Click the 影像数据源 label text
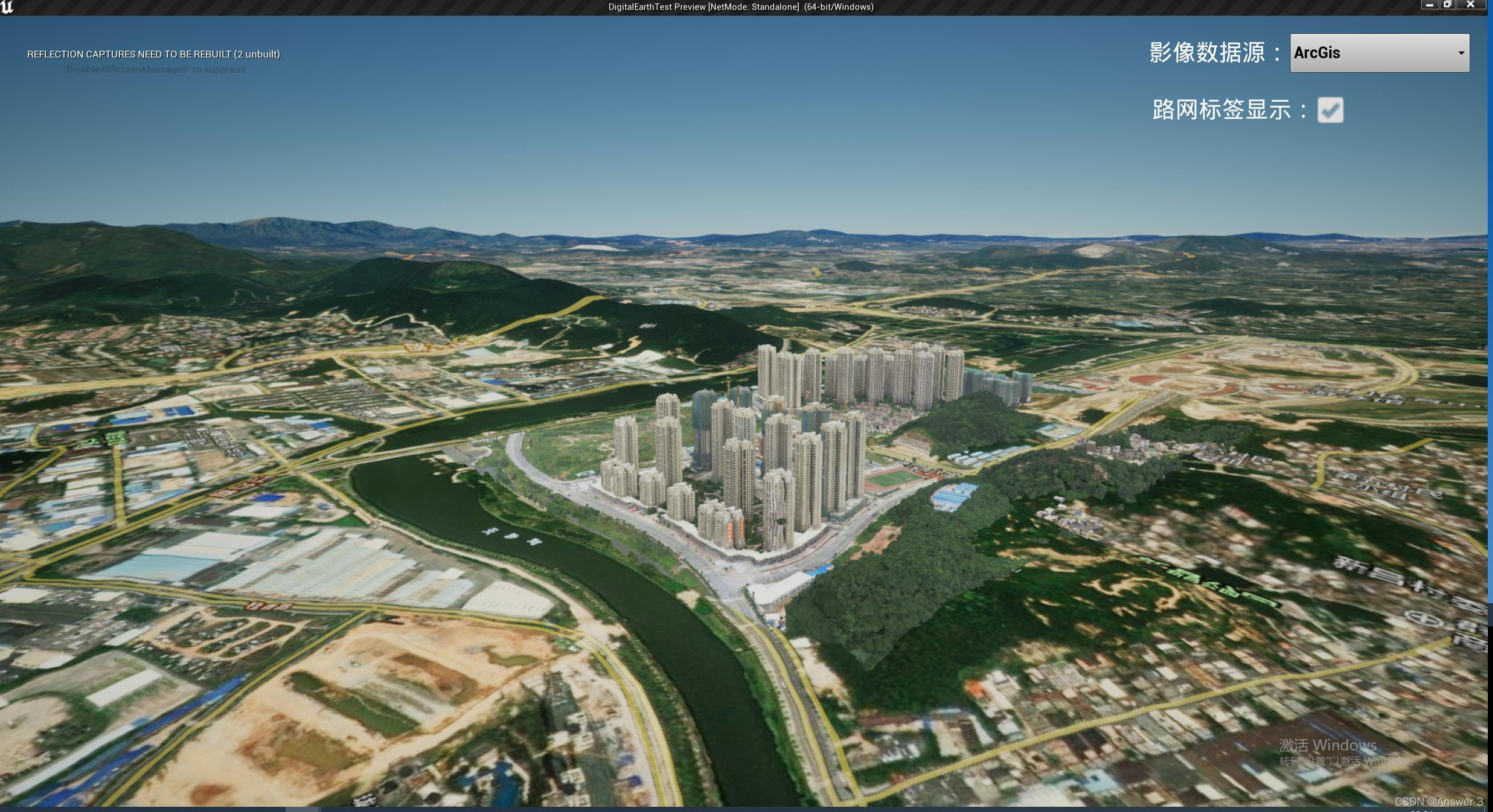1493x812 pixels. click(1207, 53)
